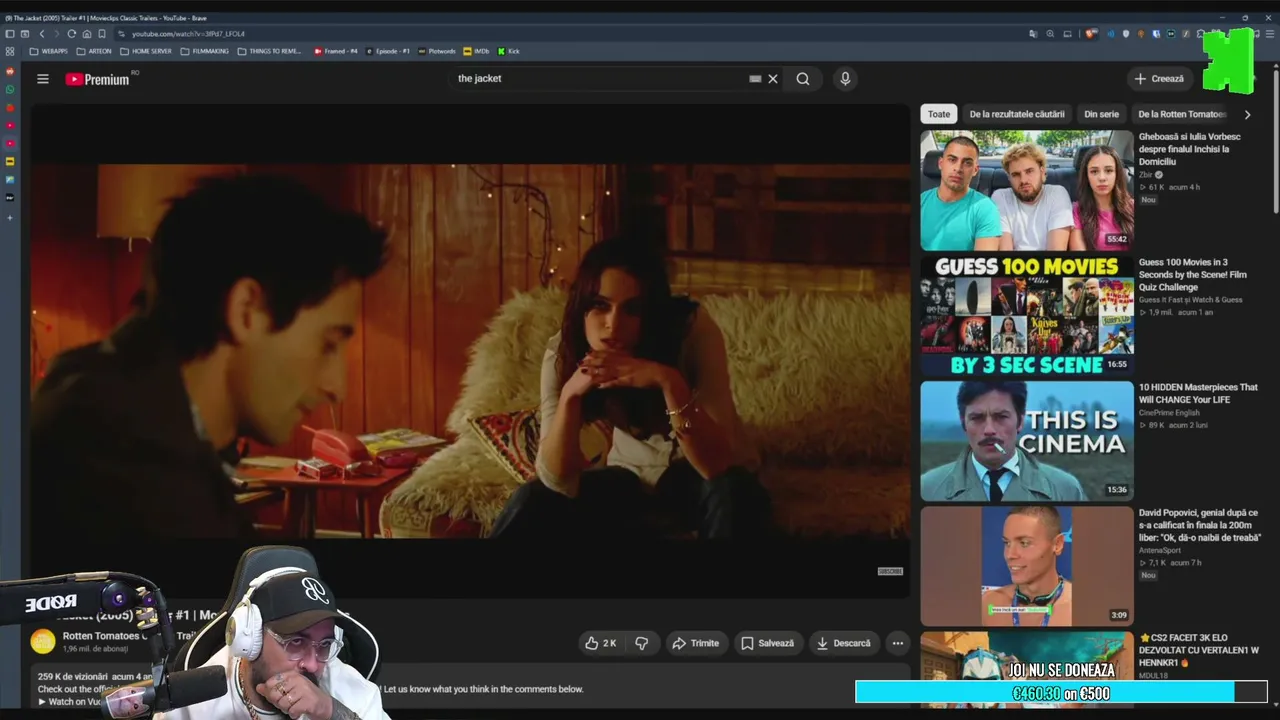Viewport: 1280px width, 720px height.
Task: Show more filter chips with the right arrow
Action: 1247,114
